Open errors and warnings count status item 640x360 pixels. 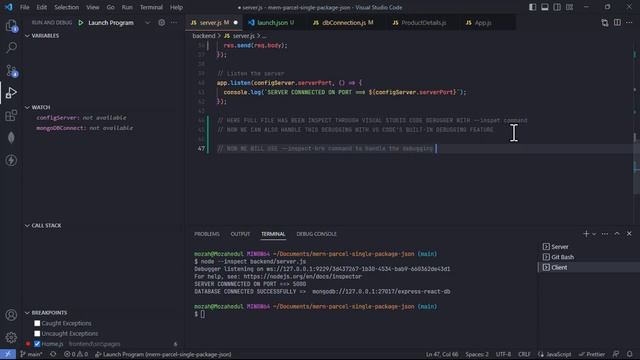76,354
